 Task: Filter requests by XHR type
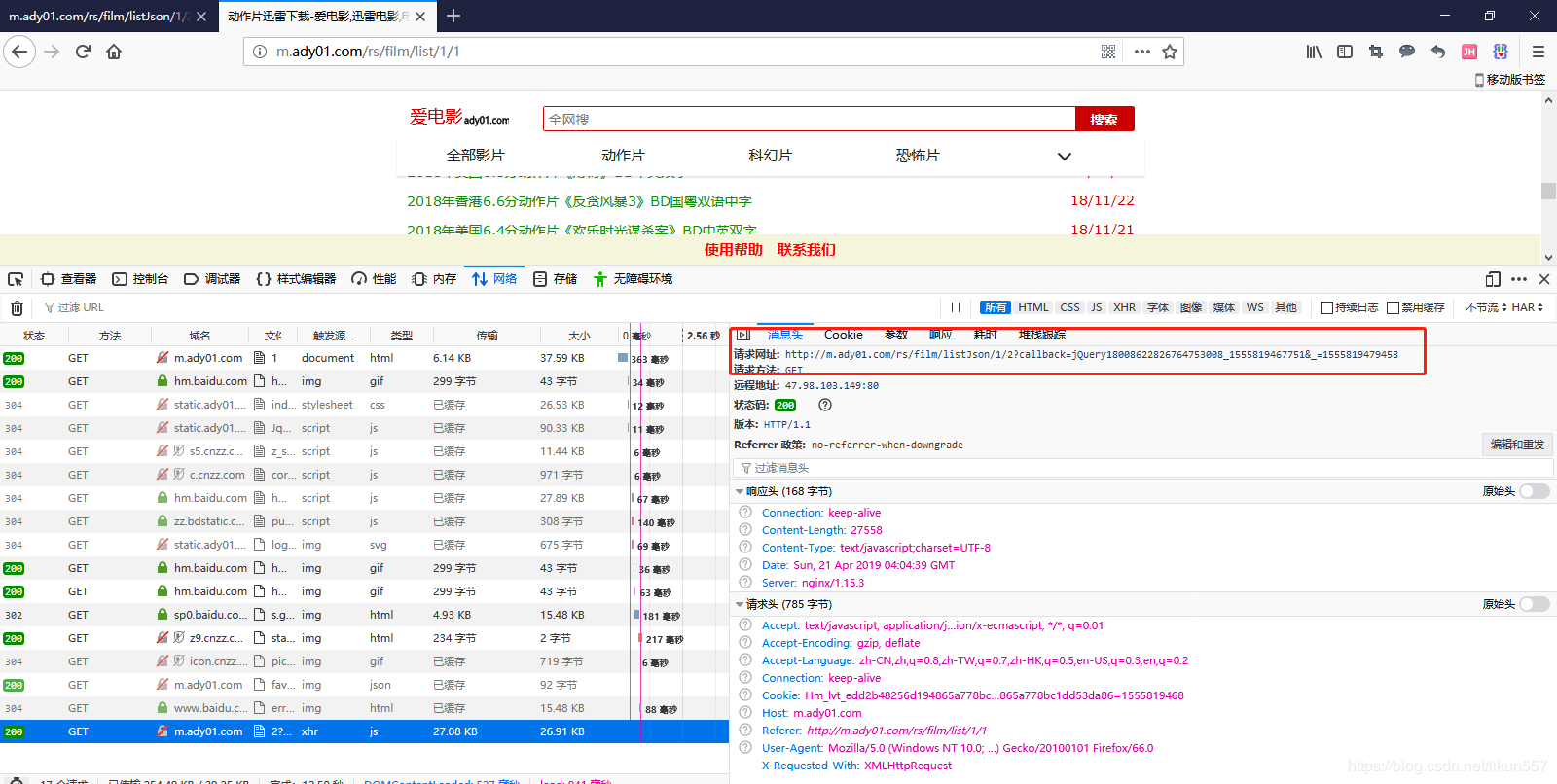tap(1124, 307)
